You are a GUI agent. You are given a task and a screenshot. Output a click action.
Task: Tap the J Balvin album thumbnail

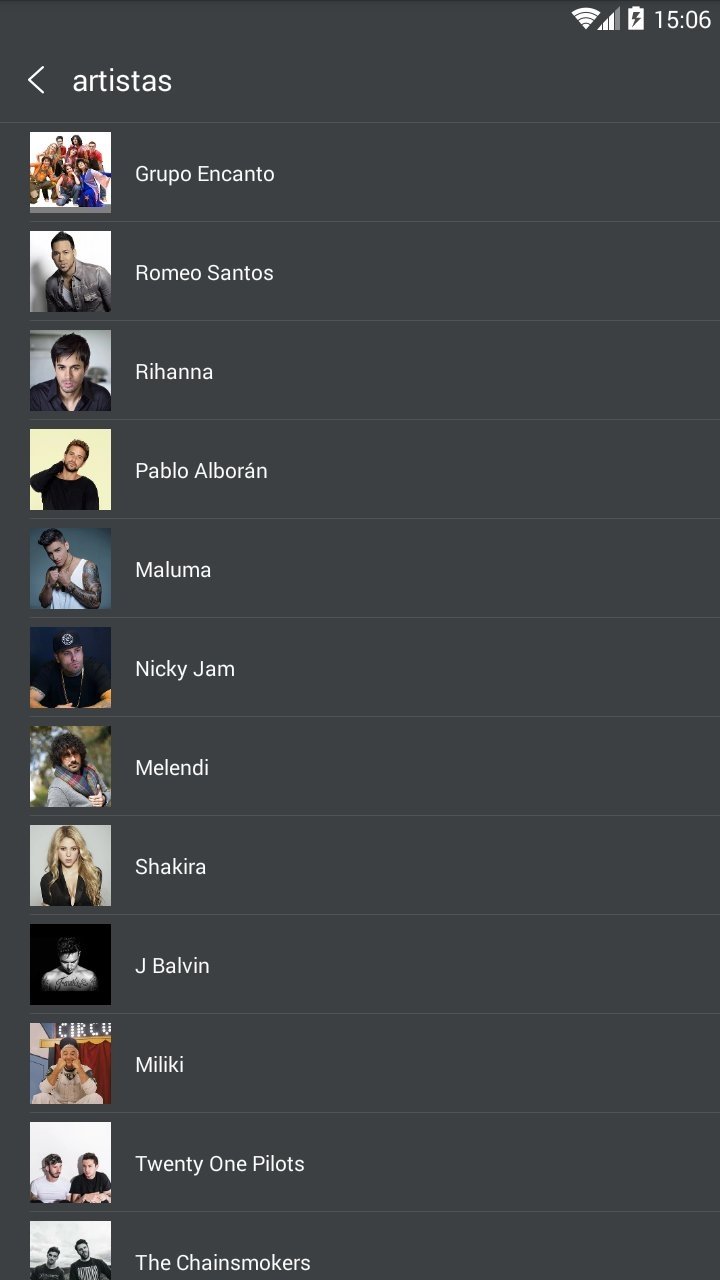[70, 964]
